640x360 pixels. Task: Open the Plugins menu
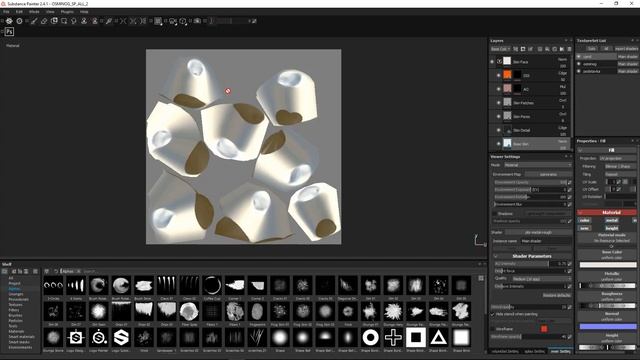(x=67, y=12)
